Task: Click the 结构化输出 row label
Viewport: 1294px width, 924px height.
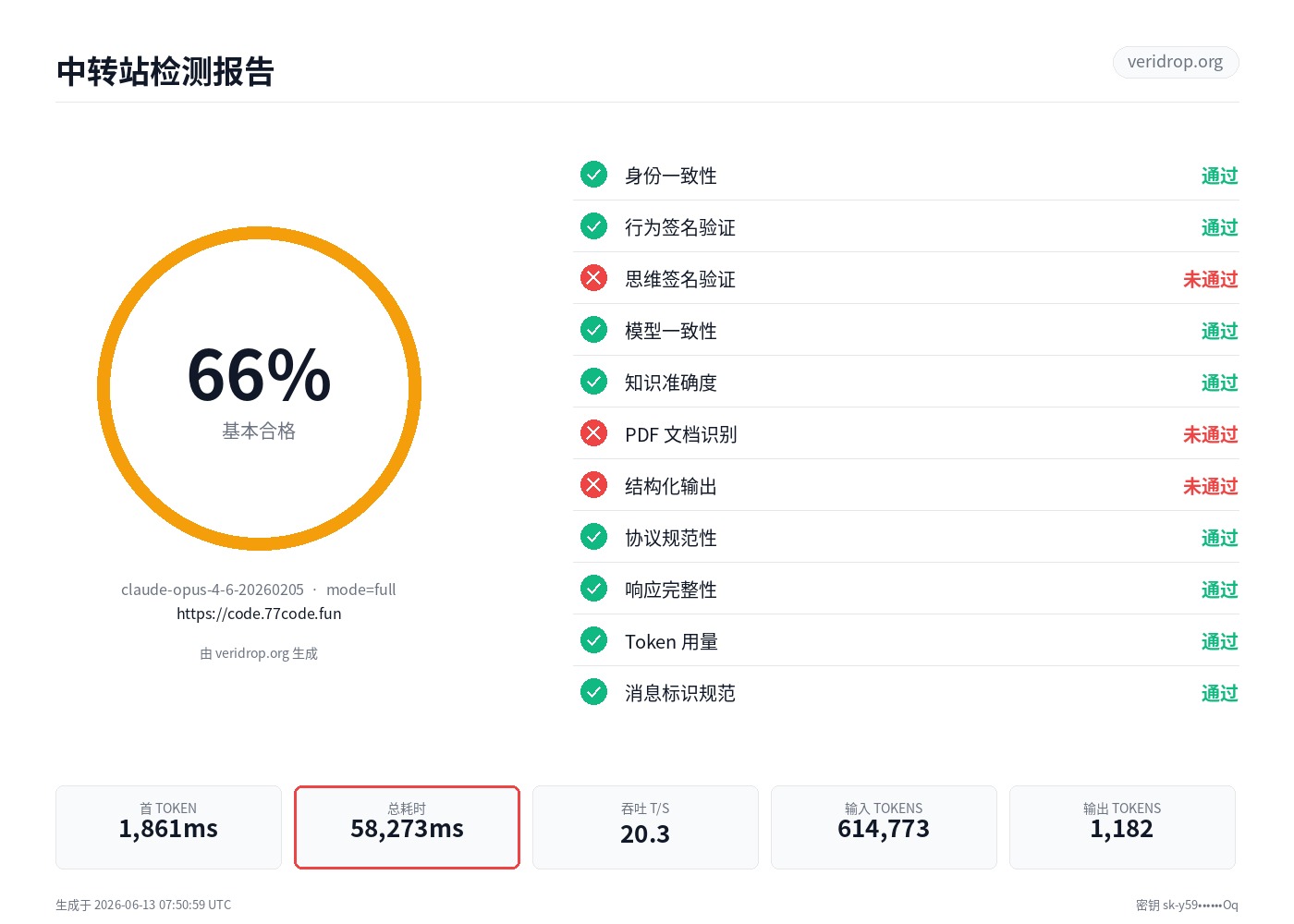Action: click(671, 486)
